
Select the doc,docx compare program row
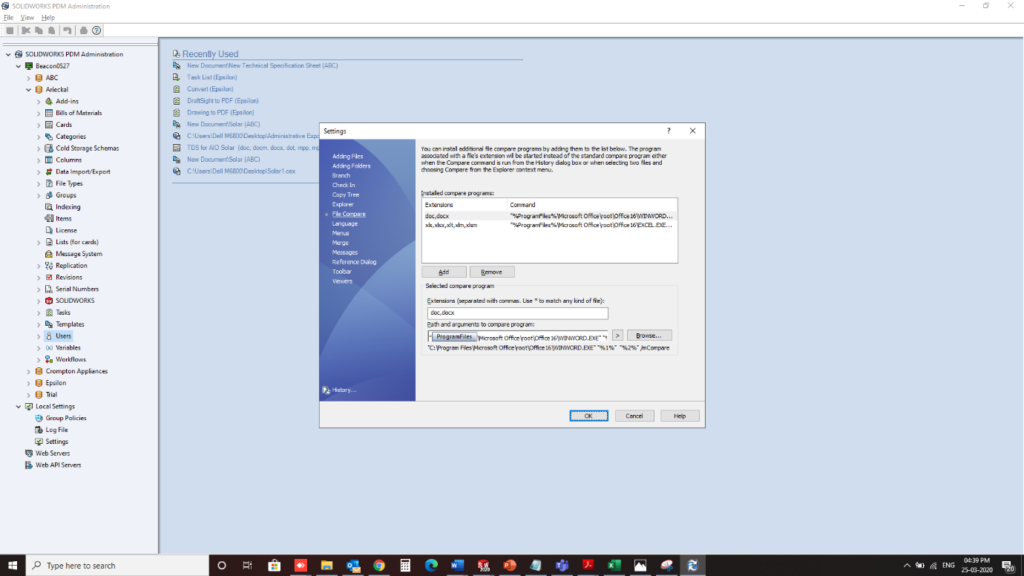coord(549,216)
